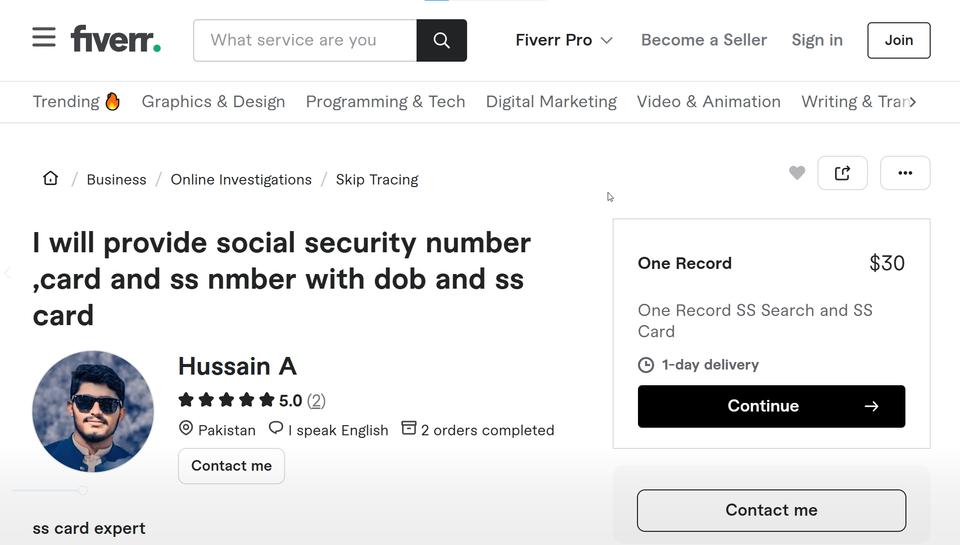Share this gig via share icon
The height and width of the screenshot is (545, 960).
[842, 173]
